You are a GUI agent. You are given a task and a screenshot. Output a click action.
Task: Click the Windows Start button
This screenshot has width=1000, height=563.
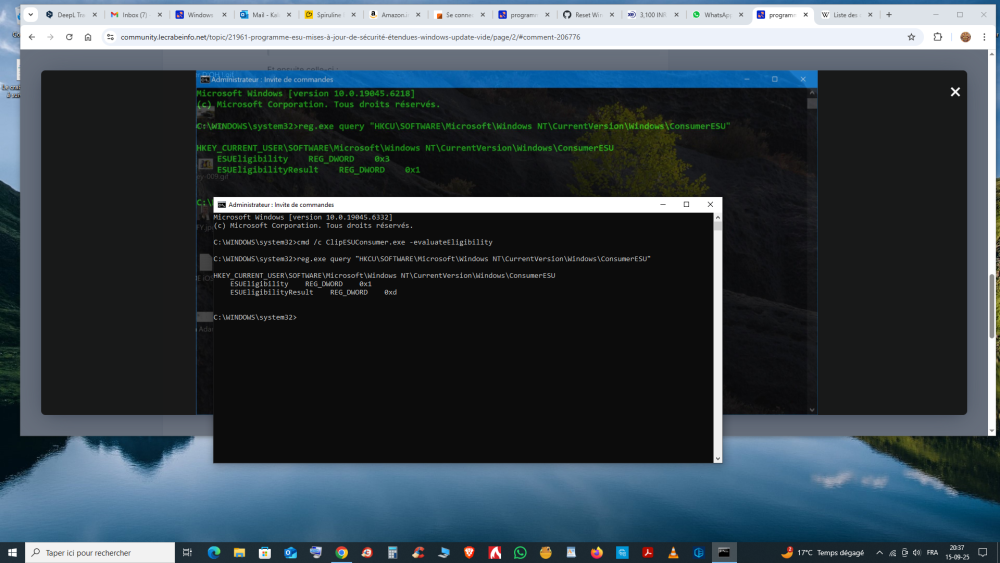click(x=13, y=552)
